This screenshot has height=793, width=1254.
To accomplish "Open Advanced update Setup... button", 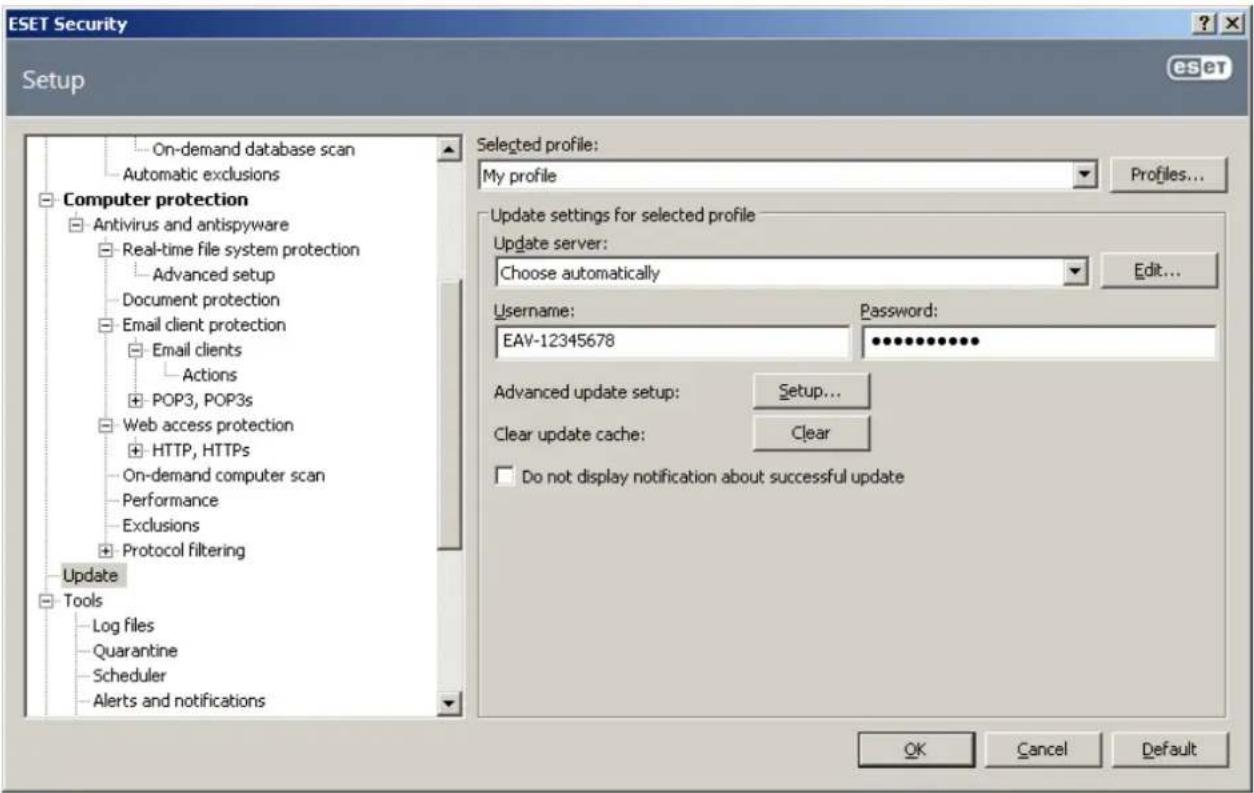I will pyautogui.click(x=810, y=392).
